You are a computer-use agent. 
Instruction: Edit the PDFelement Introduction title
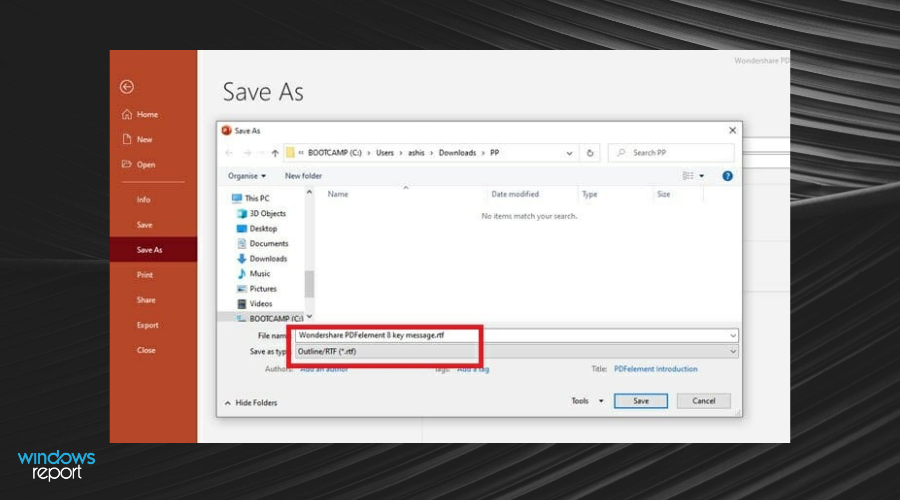point(655,369)
